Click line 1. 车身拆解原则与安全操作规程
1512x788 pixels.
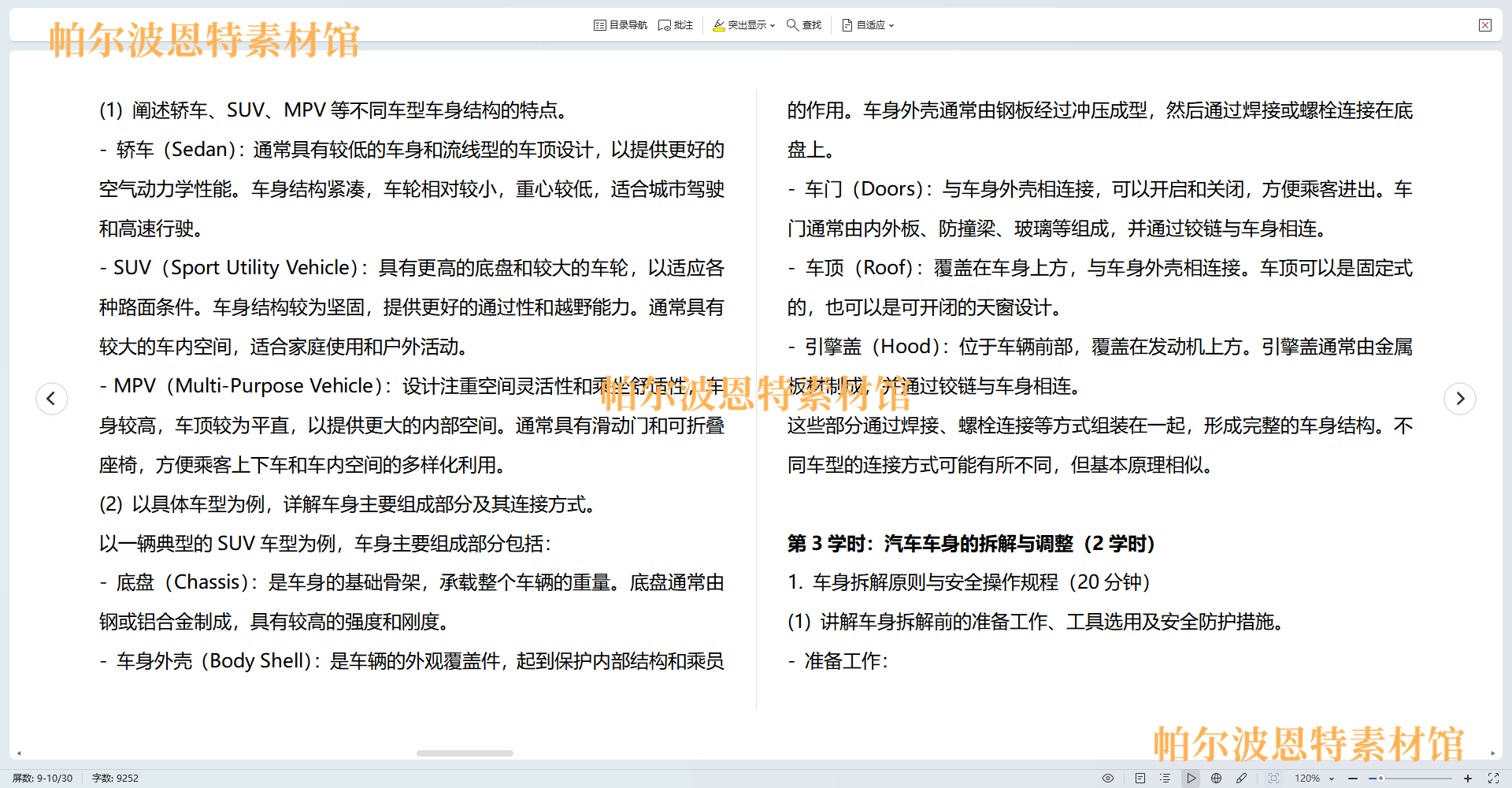point(969,582)
